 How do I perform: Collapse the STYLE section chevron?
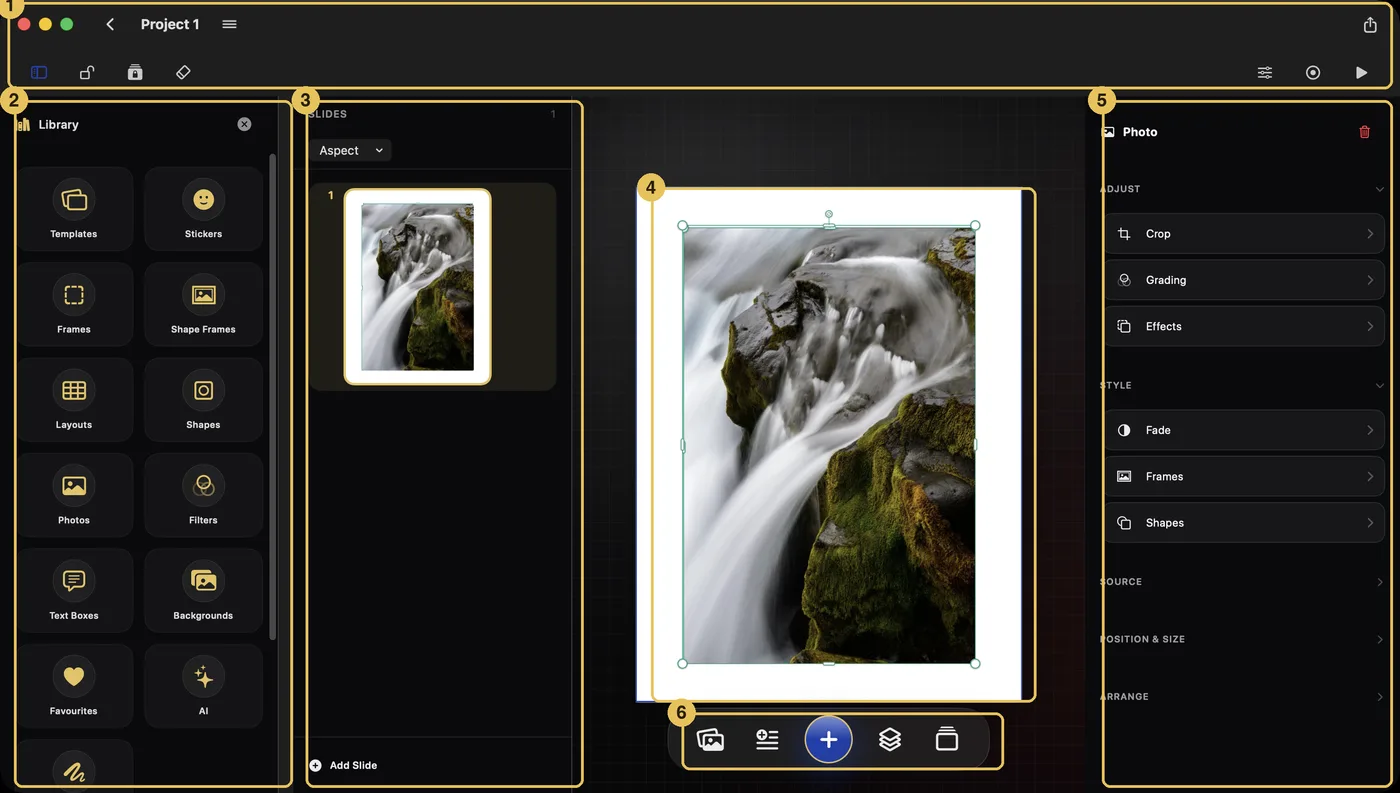click(1380, 385)
